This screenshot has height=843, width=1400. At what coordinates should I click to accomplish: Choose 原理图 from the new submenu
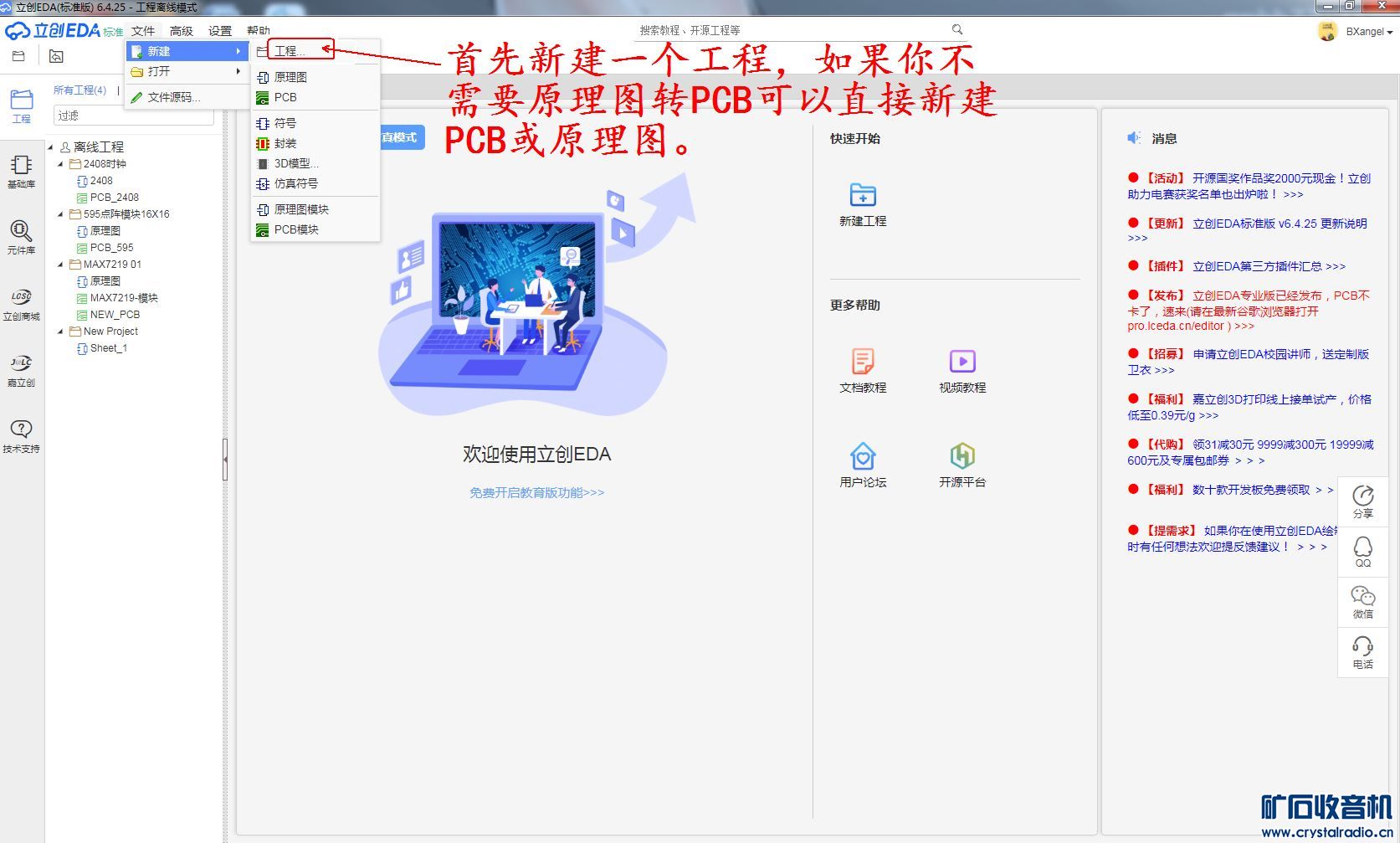coord(316,77)
